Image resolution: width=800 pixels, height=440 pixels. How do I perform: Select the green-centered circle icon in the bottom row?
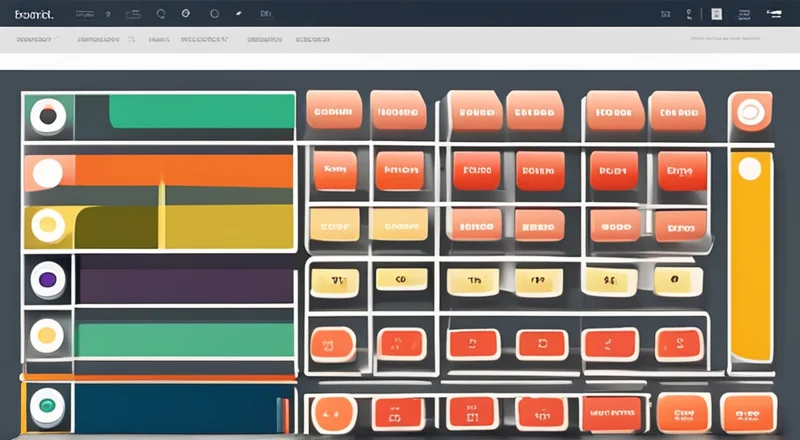[x=47, y=406]
